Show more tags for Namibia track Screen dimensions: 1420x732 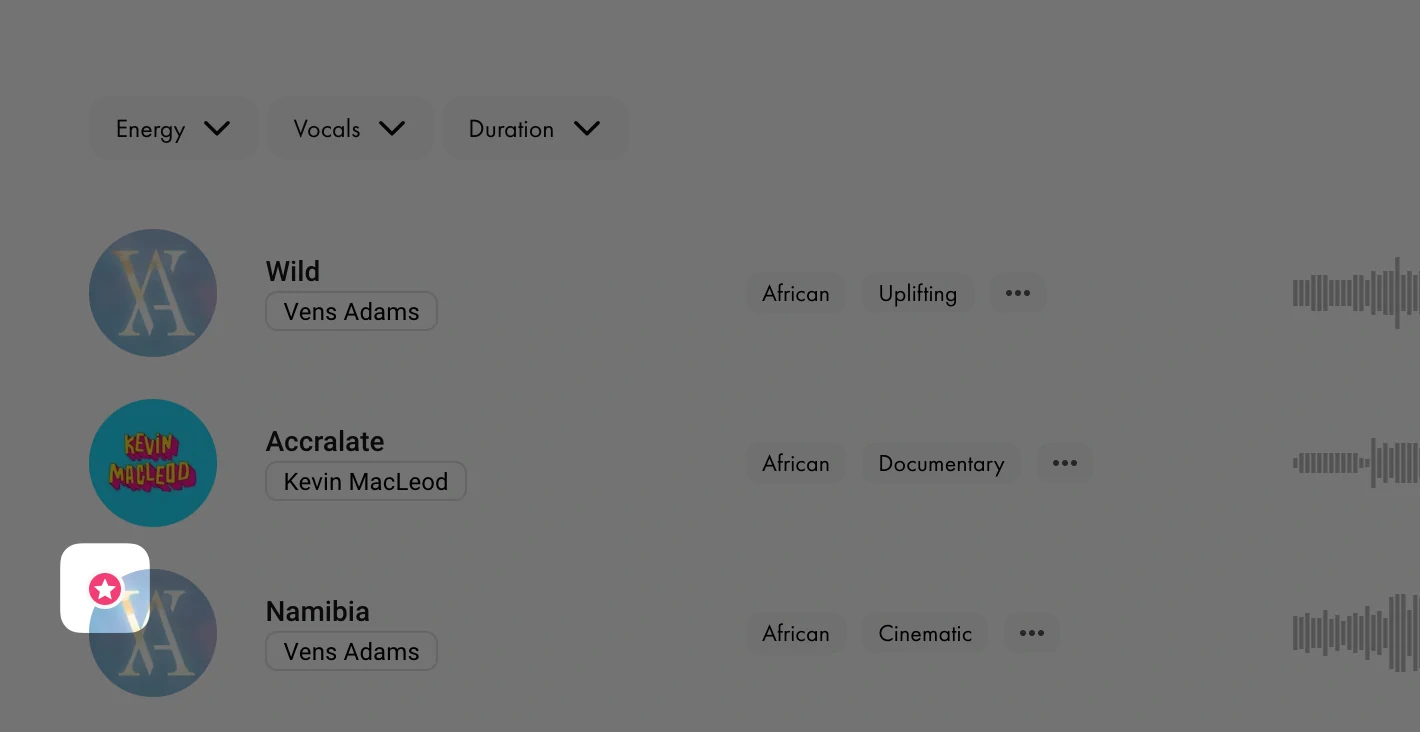coord(1032,633)
